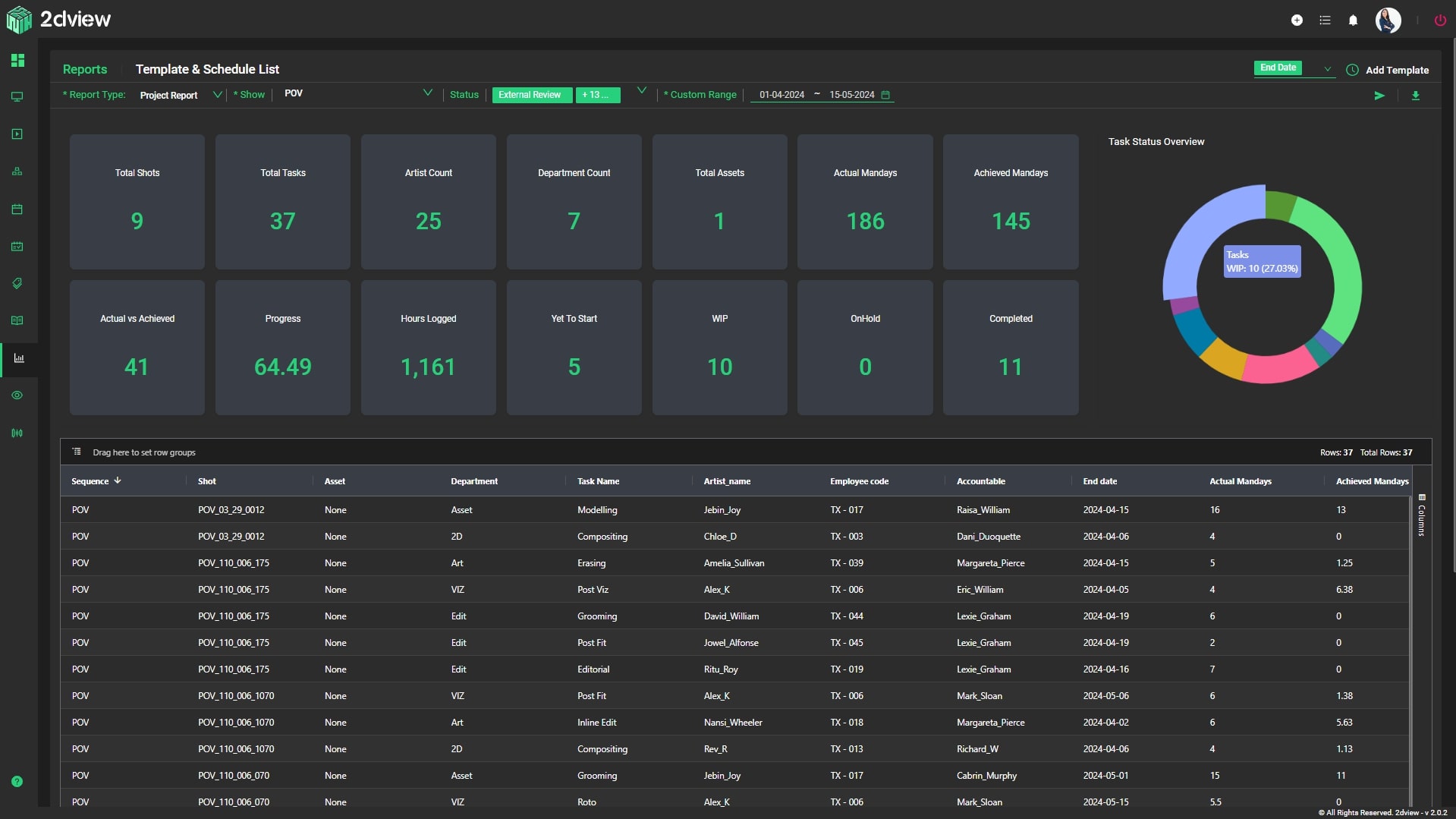
Task: Select the reports bar-chart icon in sidebar
Action: (17, 358)
